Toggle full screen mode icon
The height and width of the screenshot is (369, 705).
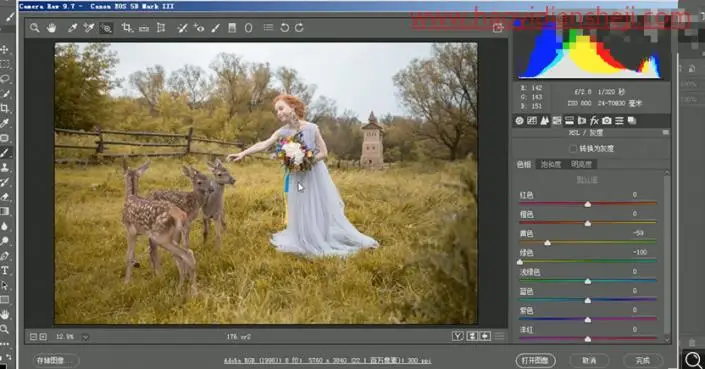pos(498,28)
